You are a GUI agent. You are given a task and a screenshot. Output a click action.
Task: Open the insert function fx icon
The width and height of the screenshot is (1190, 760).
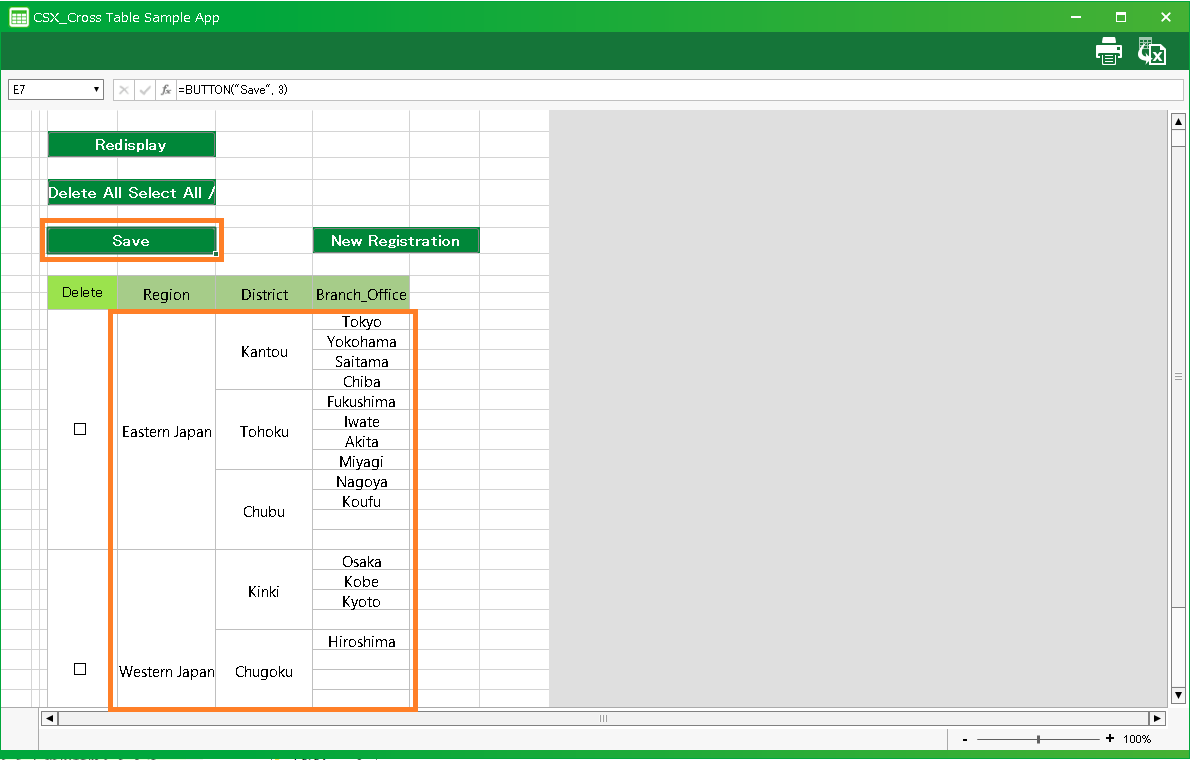(x=166, y=90)
